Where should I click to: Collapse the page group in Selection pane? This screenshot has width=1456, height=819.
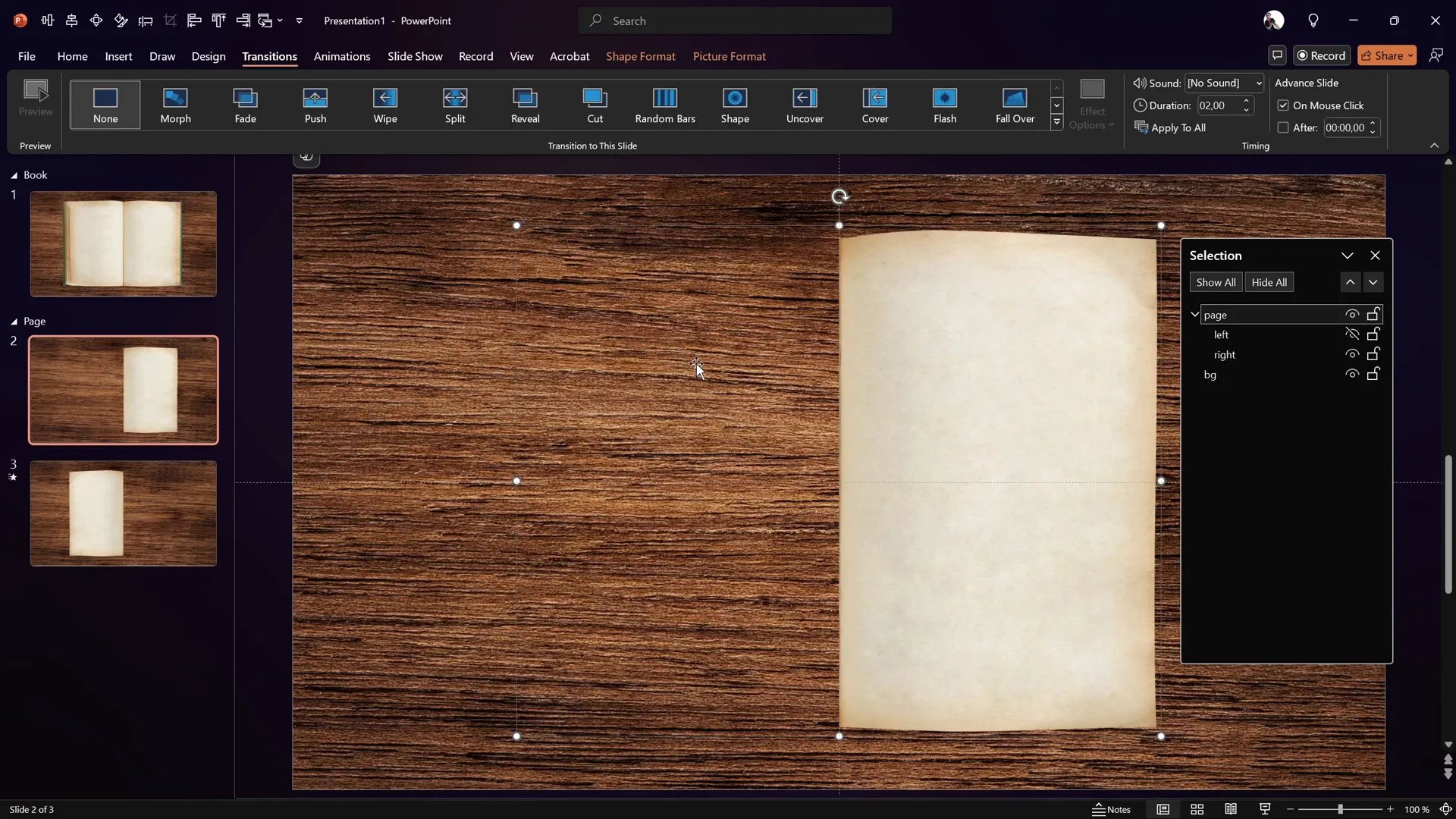pos(1195,314)
